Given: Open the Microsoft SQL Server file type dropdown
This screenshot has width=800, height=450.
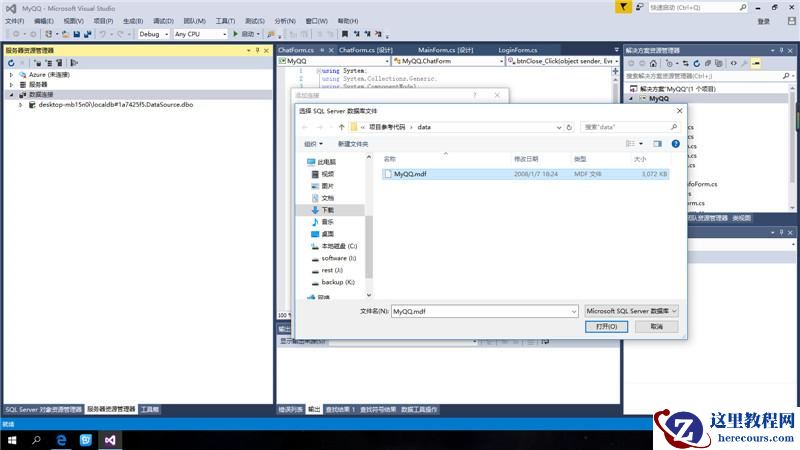Looking at the screenshot, I should click(x=632, y=311).
